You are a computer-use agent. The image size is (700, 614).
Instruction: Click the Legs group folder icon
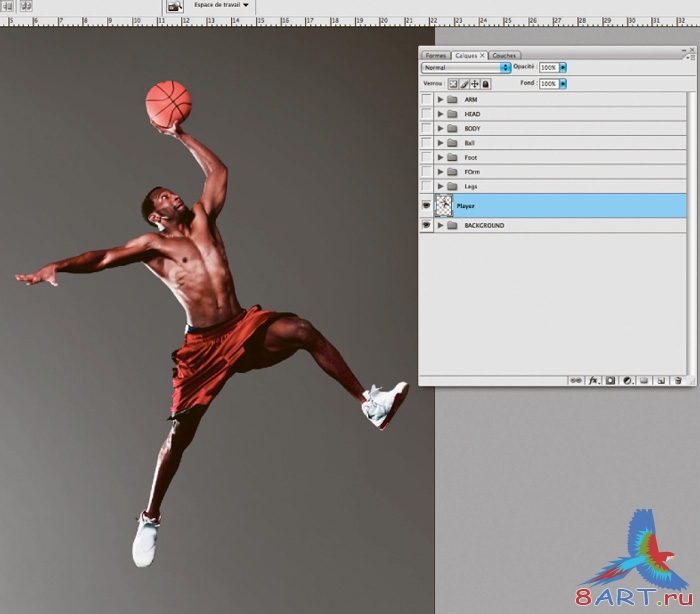click(452, 186)
